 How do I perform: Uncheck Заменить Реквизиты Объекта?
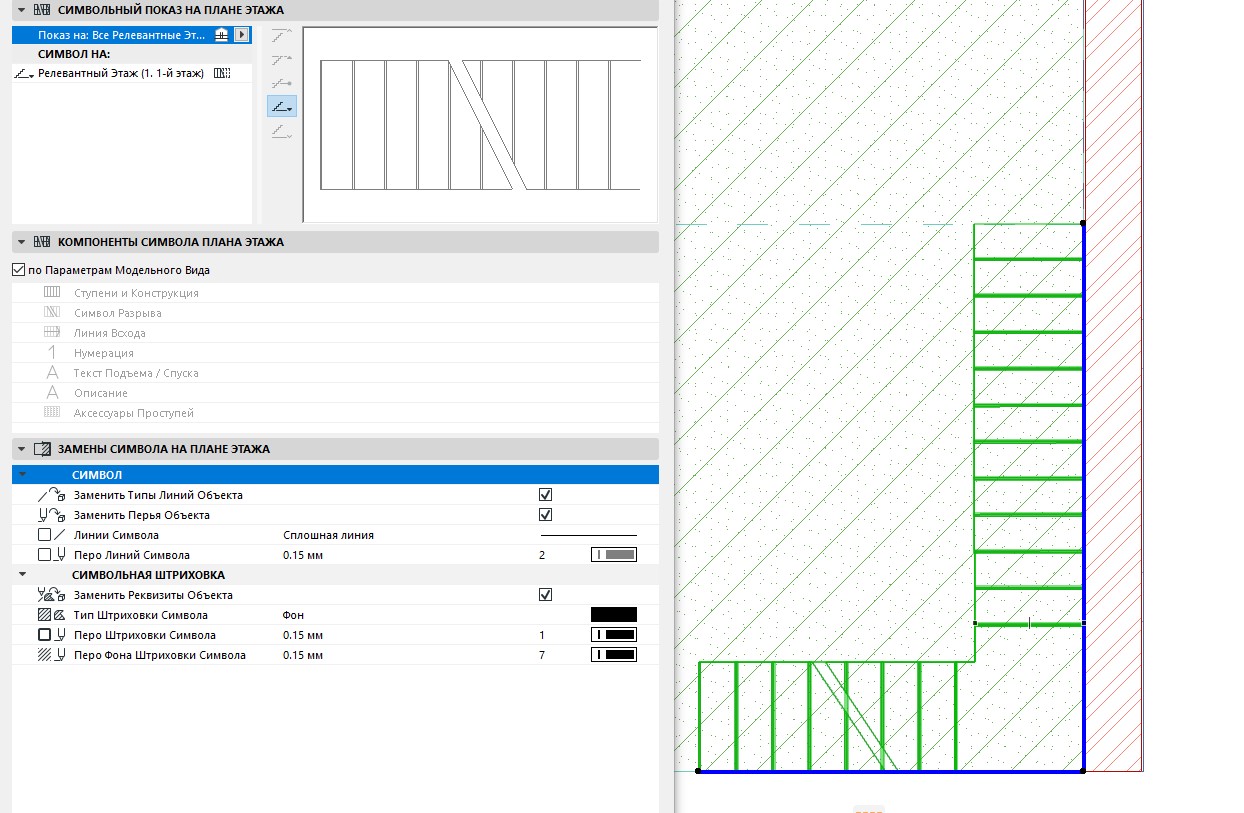coord(545,595)
